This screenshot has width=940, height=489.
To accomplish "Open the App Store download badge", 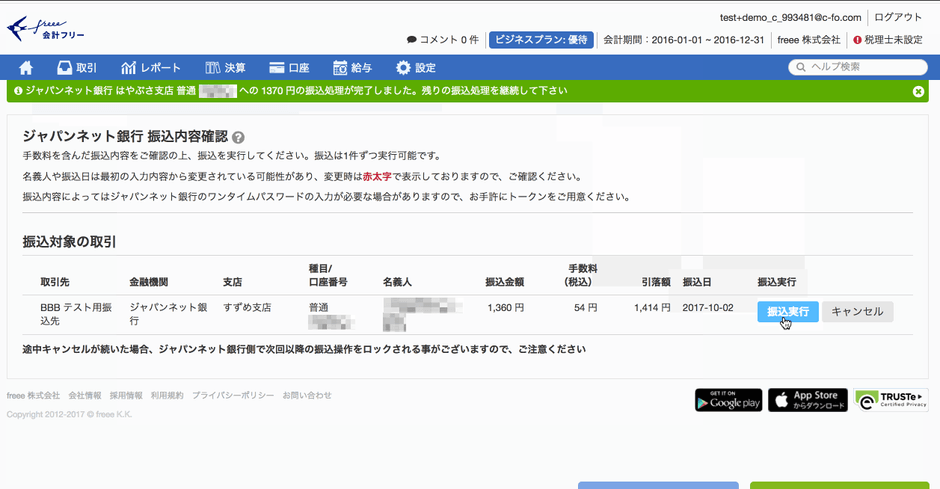I will [x=808, y=400].
